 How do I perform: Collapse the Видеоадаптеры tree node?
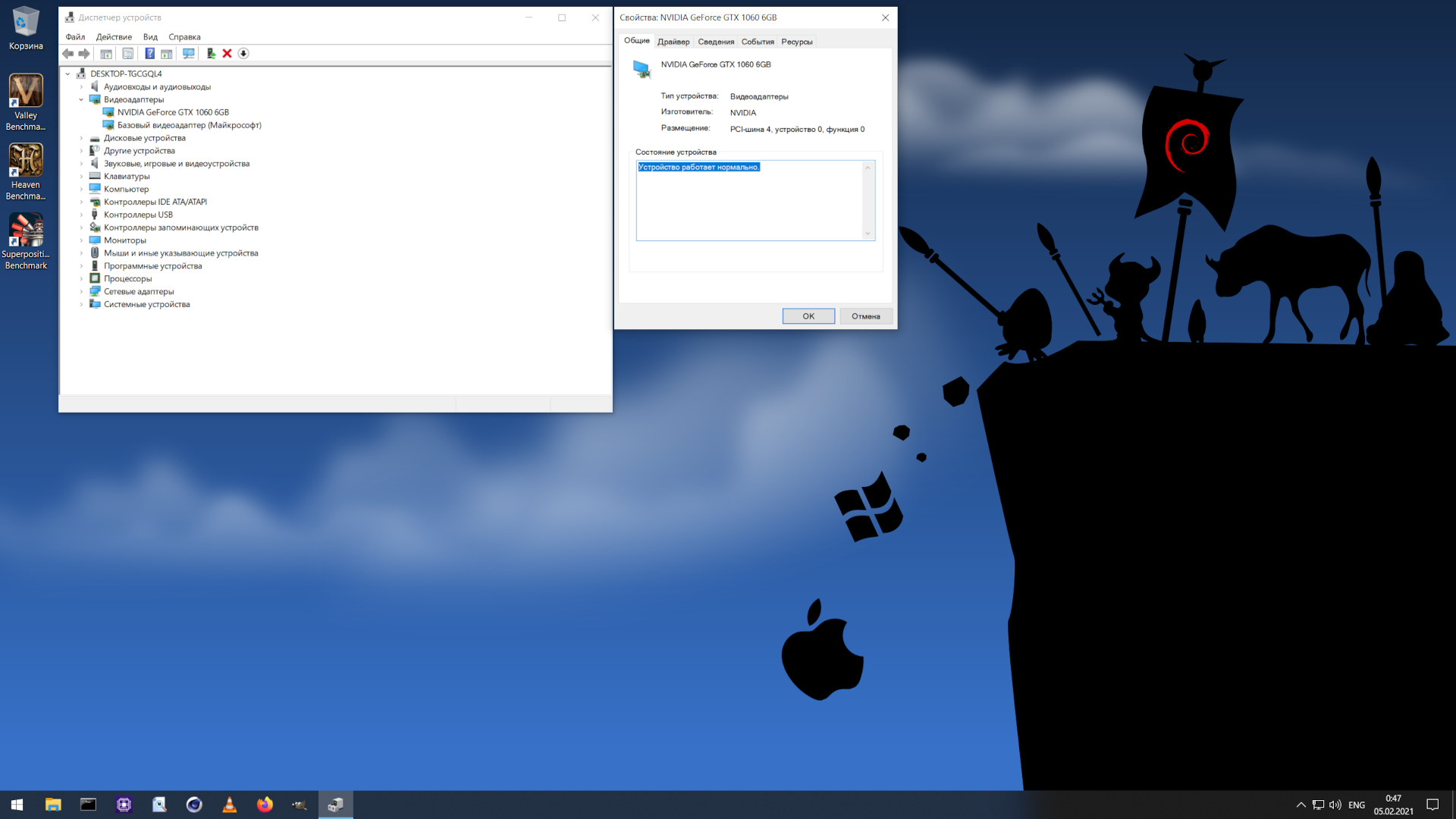point(81,100)
